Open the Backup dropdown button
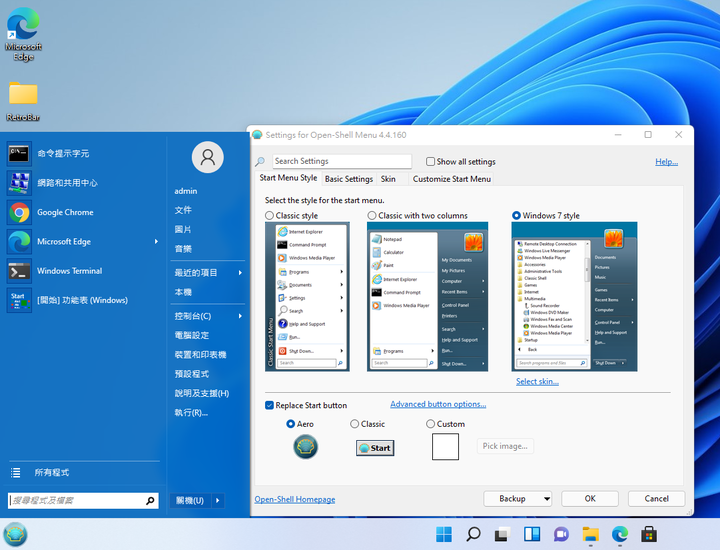Viewport: 720px width, 550px height. [518, 499]
